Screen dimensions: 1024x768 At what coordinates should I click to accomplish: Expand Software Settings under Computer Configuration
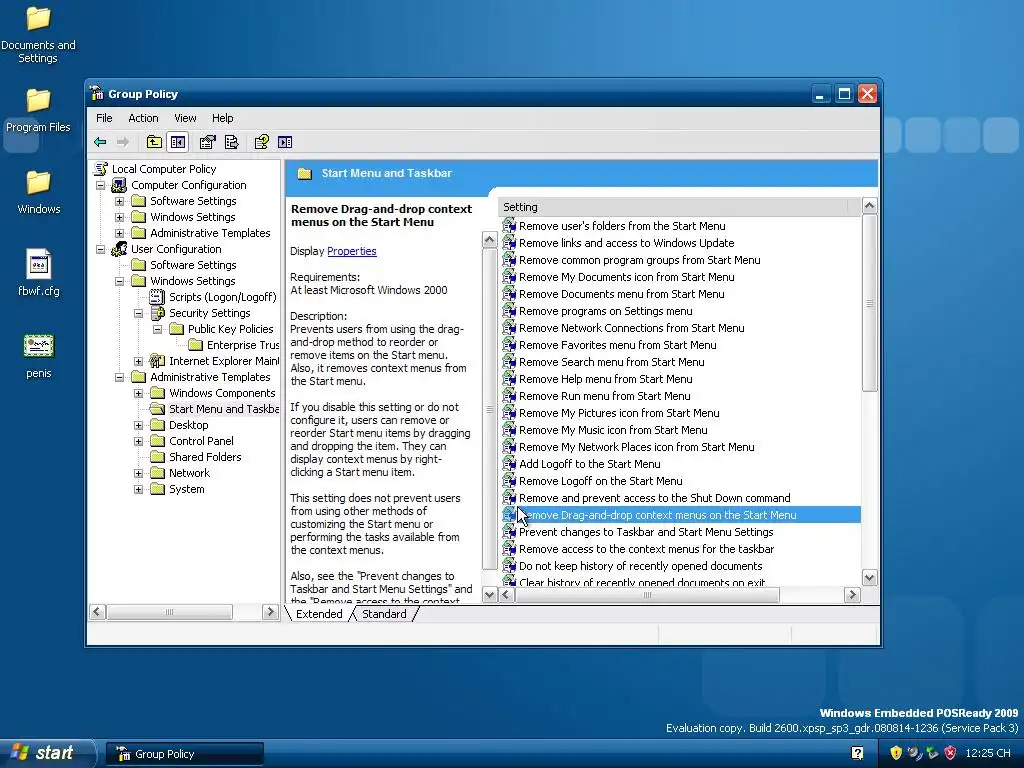coord(120,201)
